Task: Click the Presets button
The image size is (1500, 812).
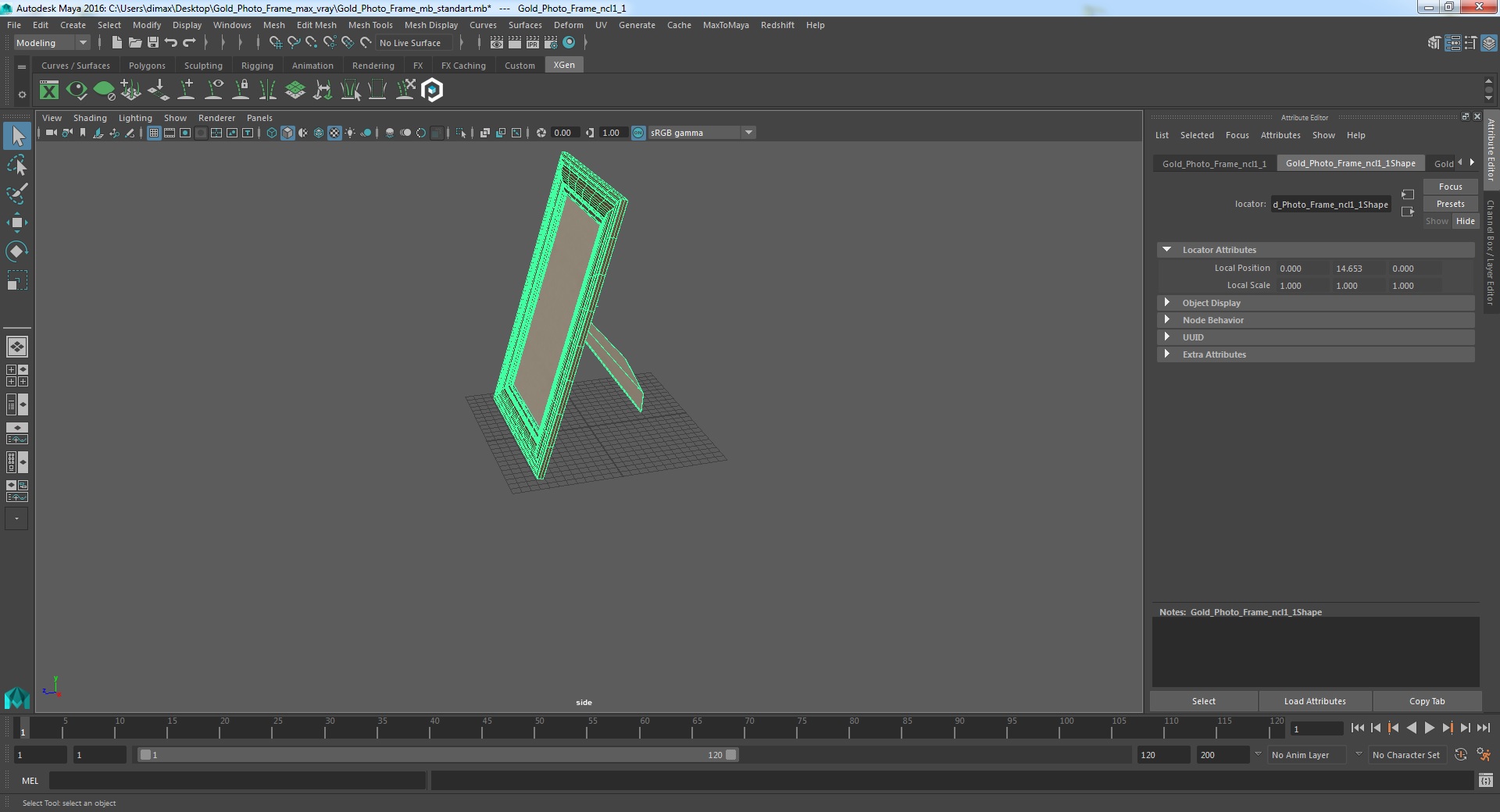Action: pyautogui.click(x=1451, y=204)
